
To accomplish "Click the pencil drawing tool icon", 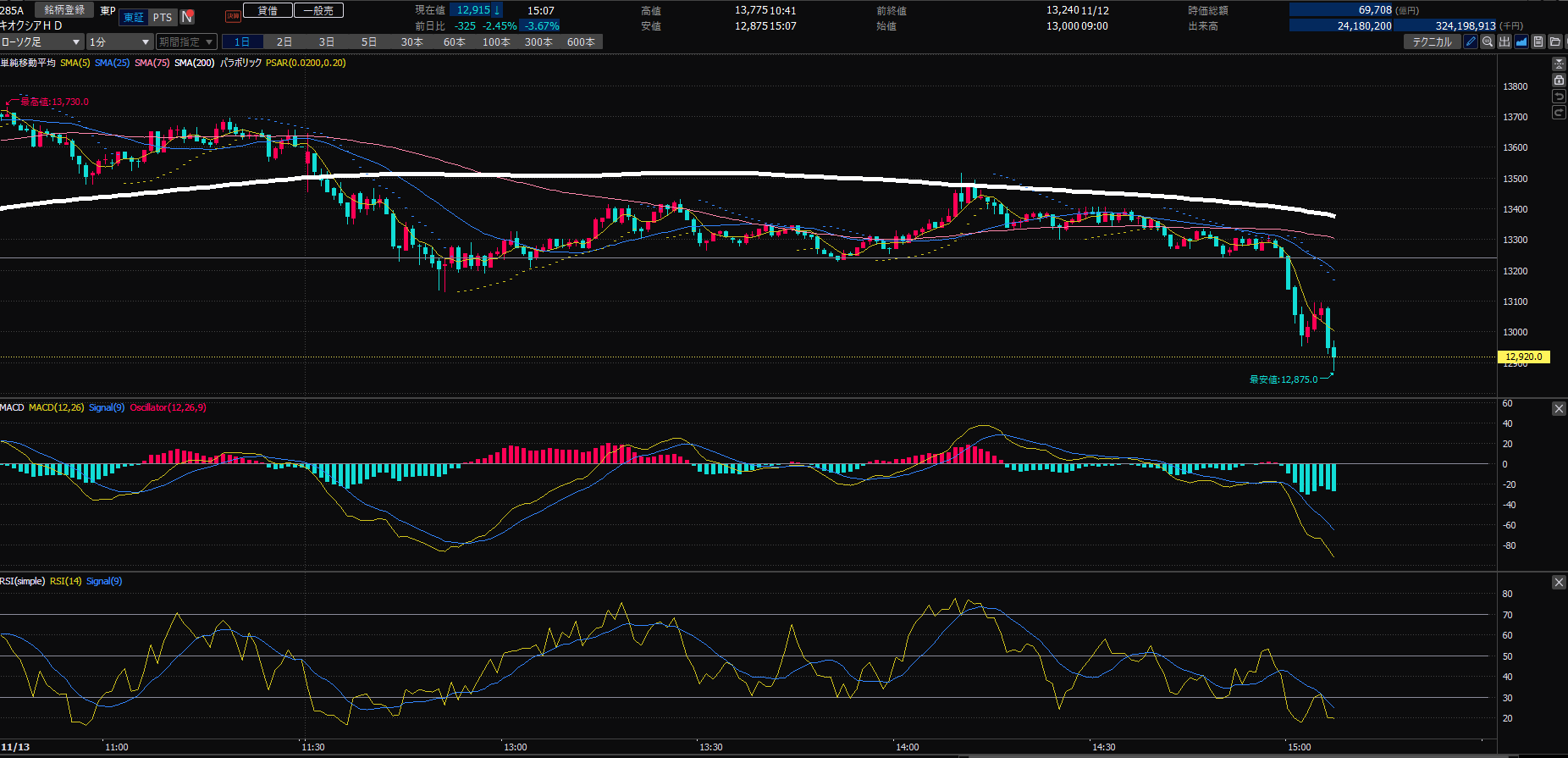I will click(x=1471, y=41).
